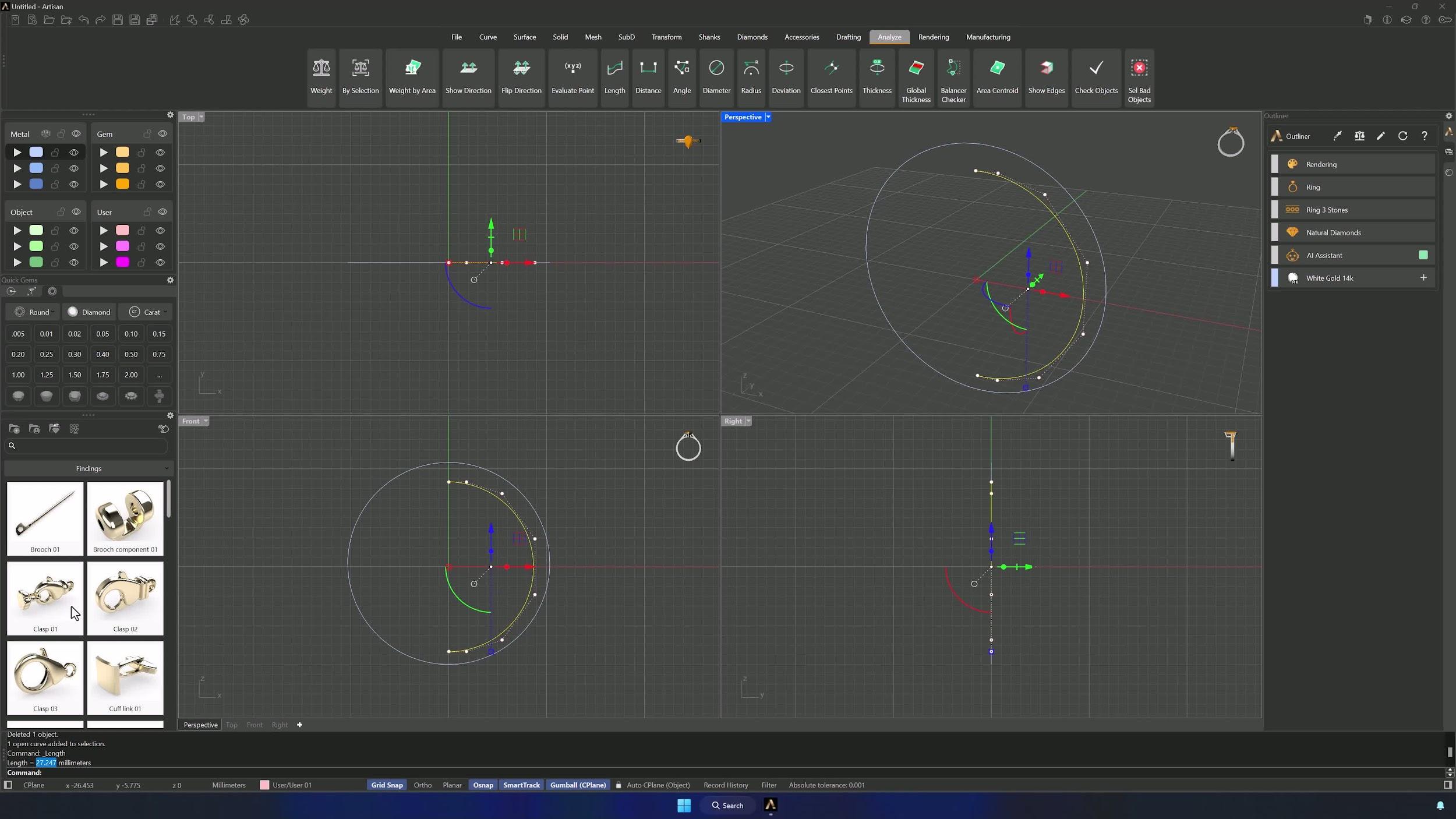Toggle Grid Snap in status bar
Viewport: 1456px width, 819px height.
tap(387, 785)
